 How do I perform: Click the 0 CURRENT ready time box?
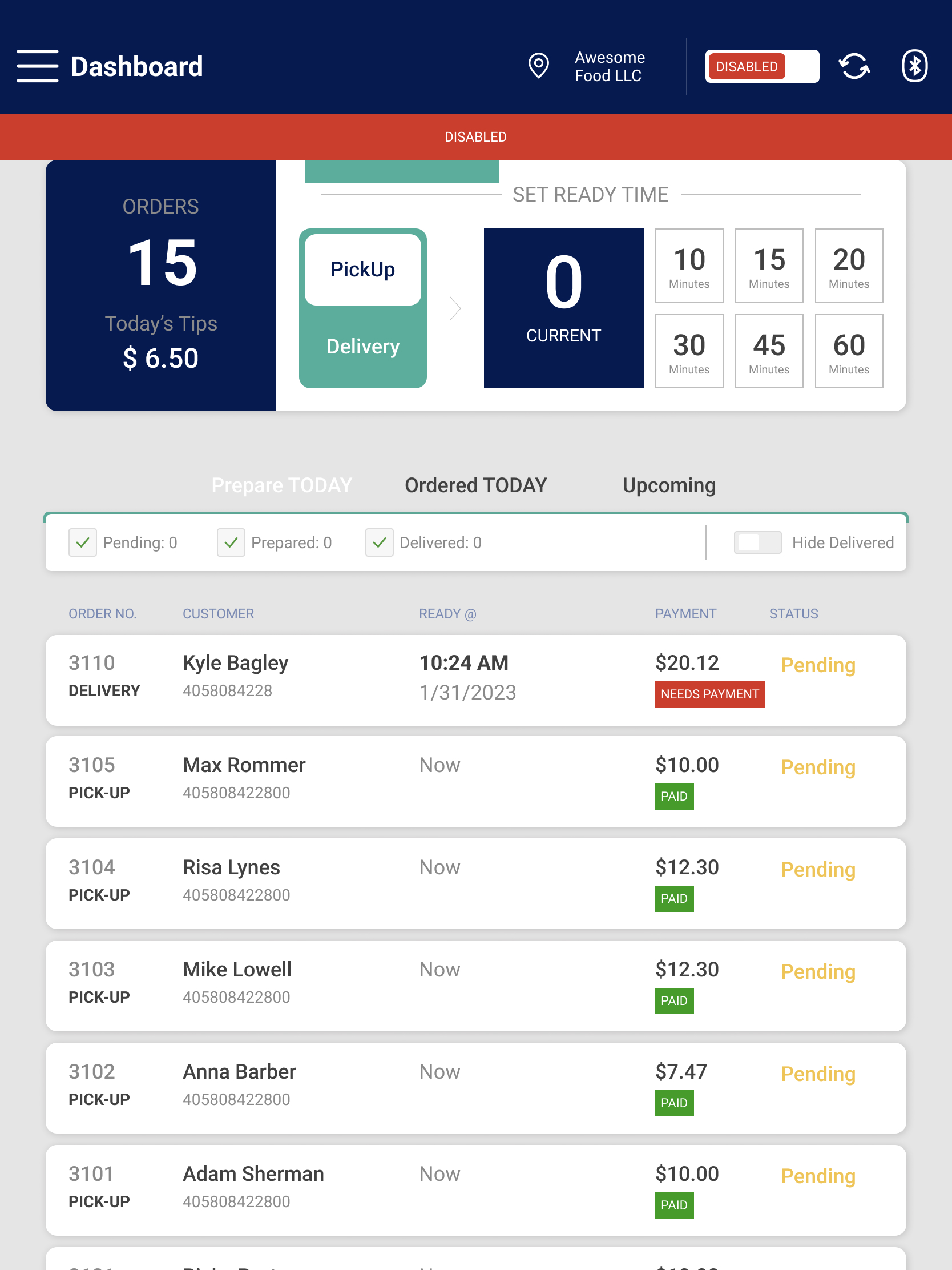[563, 308]
